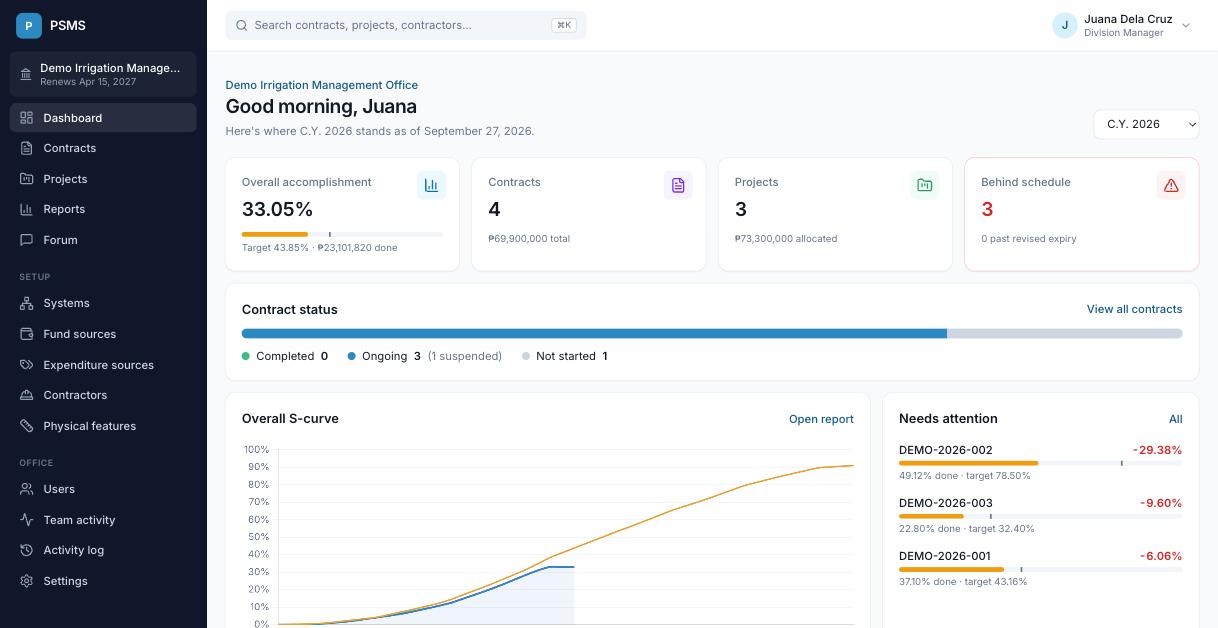
Task: Click the user avatar with letter J
Action: (x=1064, y=25)
